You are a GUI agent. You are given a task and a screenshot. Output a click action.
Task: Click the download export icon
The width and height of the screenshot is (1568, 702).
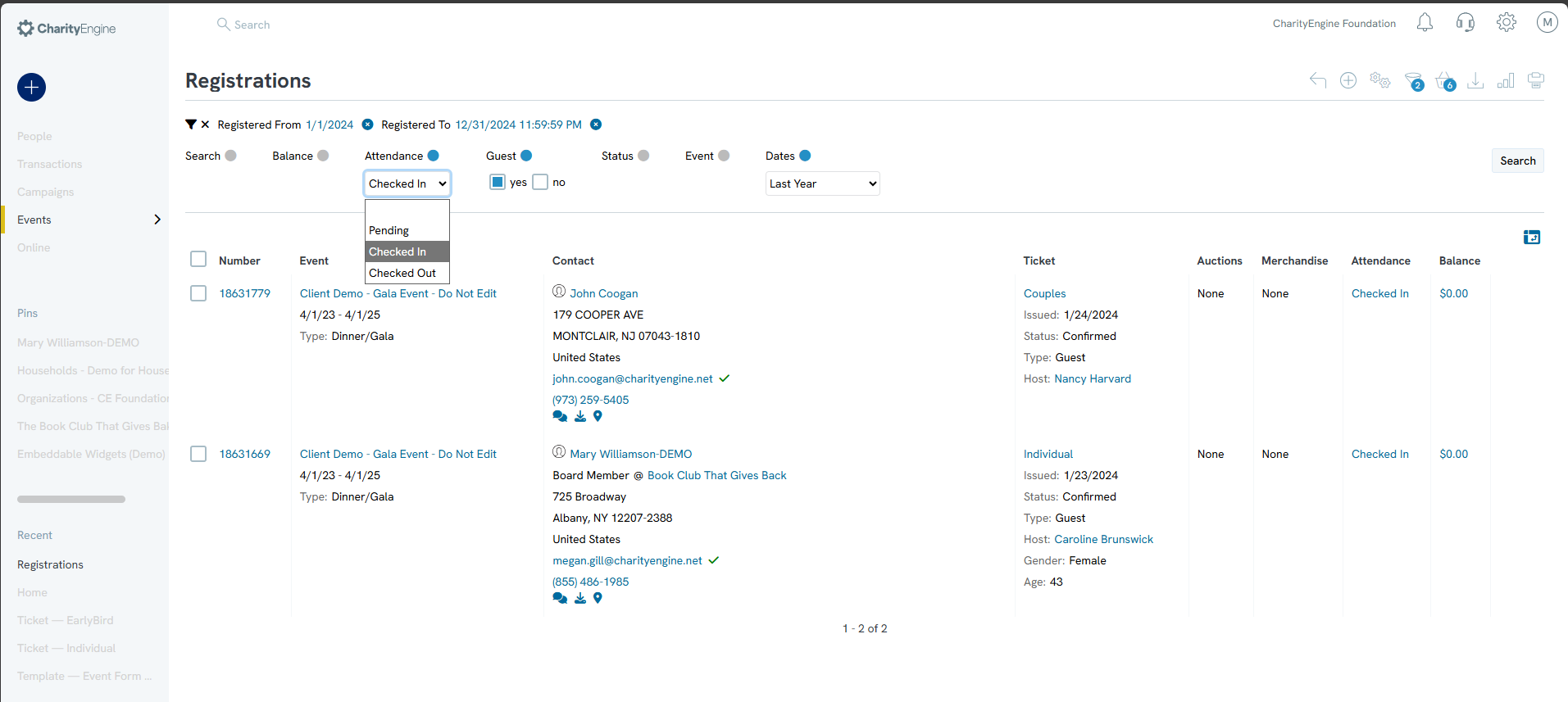[x=1475, y=80]
